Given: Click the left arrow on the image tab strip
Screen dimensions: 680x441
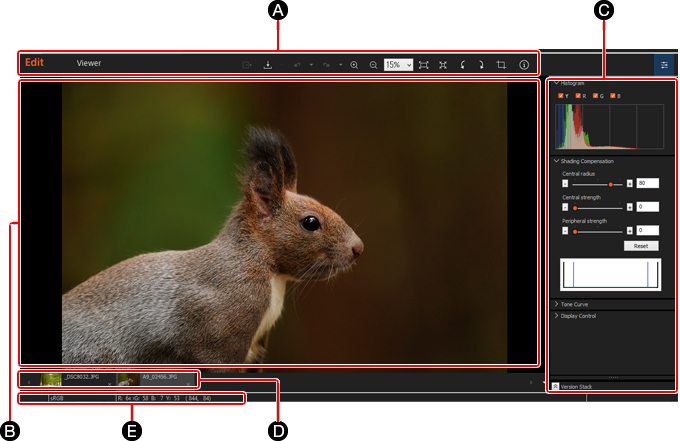Looking at the screenshot, I should click(x=29, y=382).
